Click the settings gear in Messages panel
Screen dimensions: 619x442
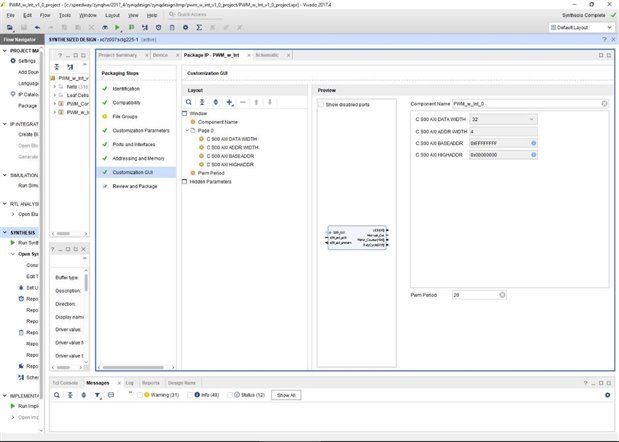[607, 395]
